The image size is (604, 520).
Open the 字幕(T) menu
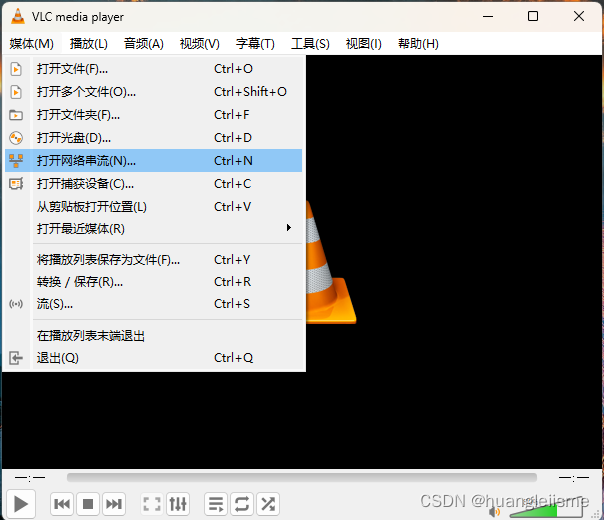(255, 44)
